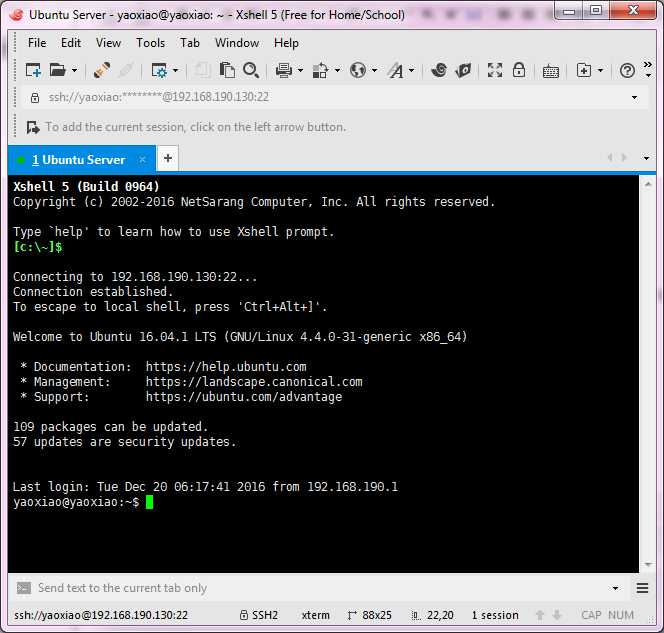
Task: Open the Edit menu
Action: [71, 43]
